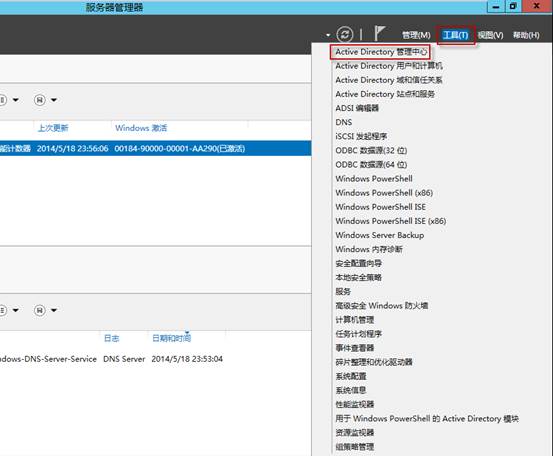Expand the small arrow beside refresh icon

click(x=328, y=35)
